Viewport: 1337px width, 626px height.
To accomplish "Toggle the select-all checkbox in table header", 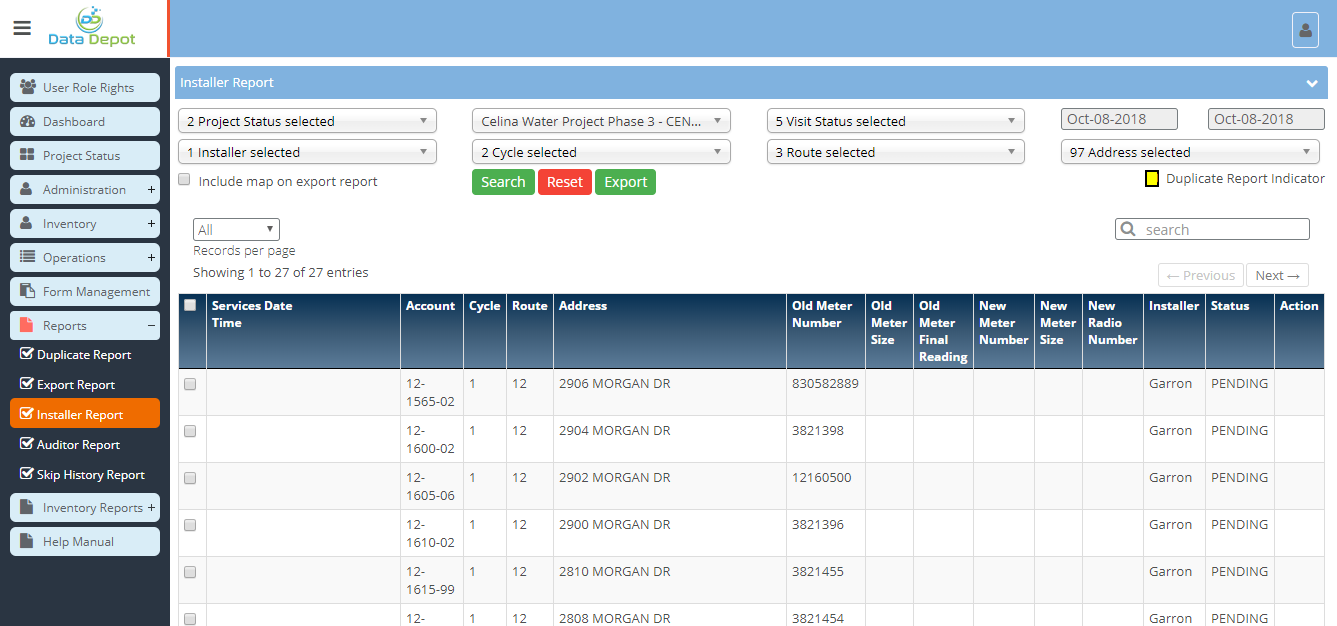I will (190, 306).
